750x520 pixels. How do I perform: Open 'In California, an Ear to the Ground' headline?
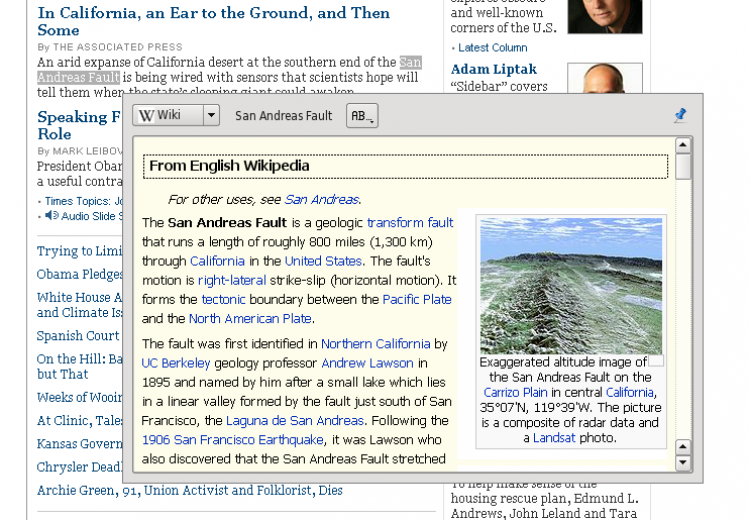click(x=213, y=21)
